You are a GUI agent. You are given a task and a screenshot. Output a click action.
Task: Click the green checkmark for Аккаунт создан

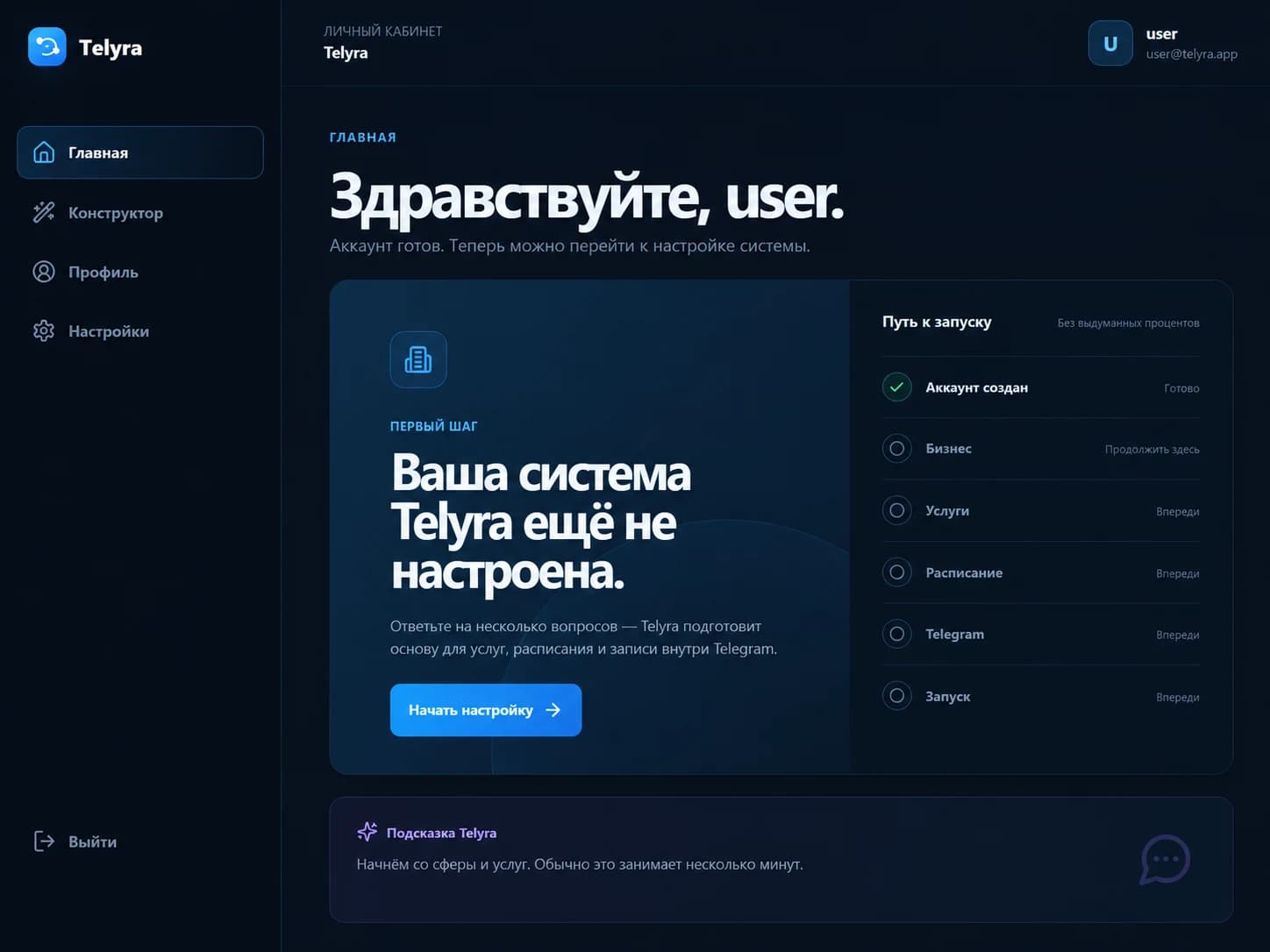pyautogui.click(x=896, y=387)
